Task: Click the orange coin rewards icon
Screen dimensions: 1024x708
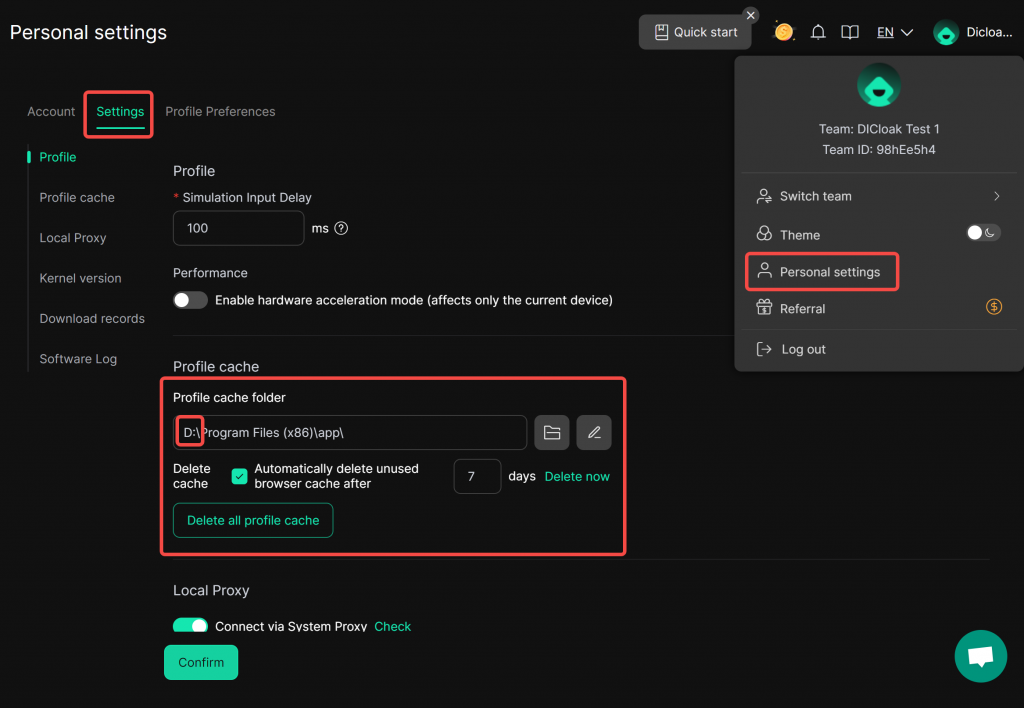Action: [x=784, y=32]
